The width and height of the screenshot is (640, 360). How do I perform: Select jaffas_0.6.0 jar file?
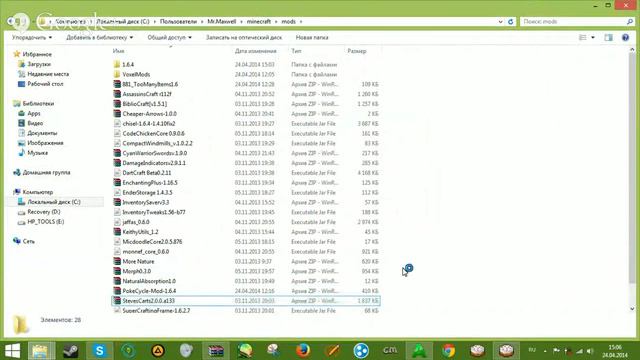(x=136, y=222)
